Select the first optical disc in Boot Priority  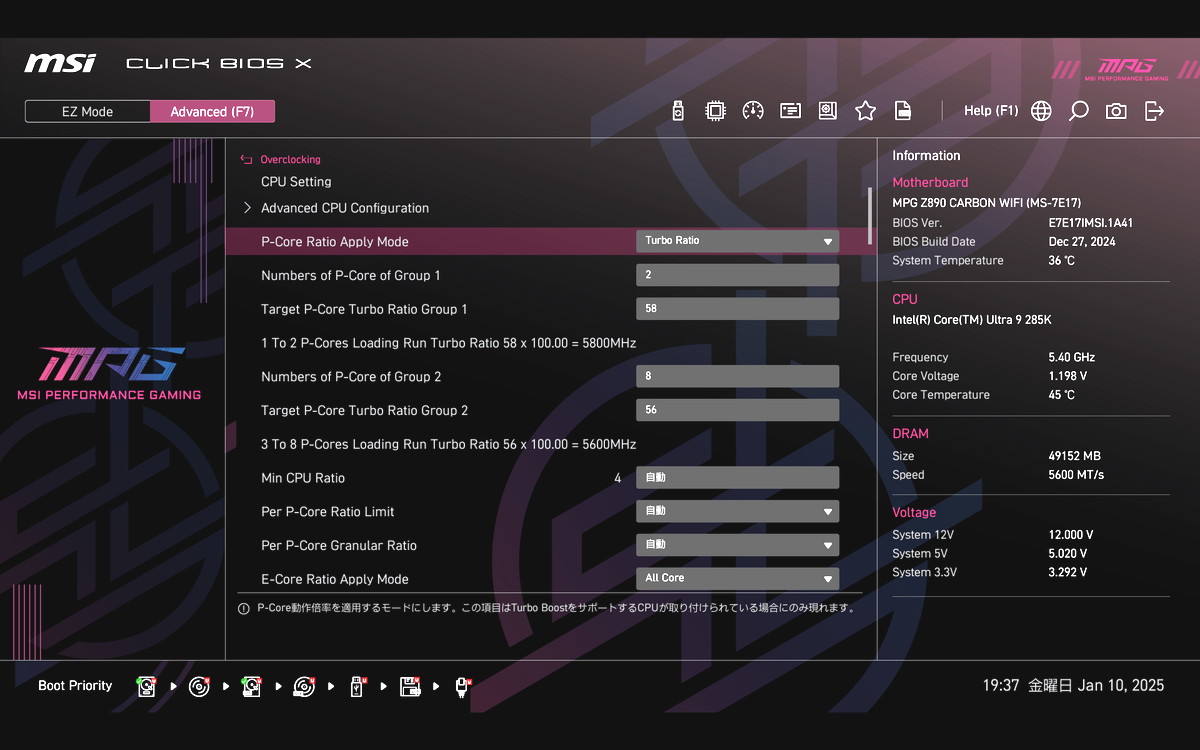tap(199, 686)
